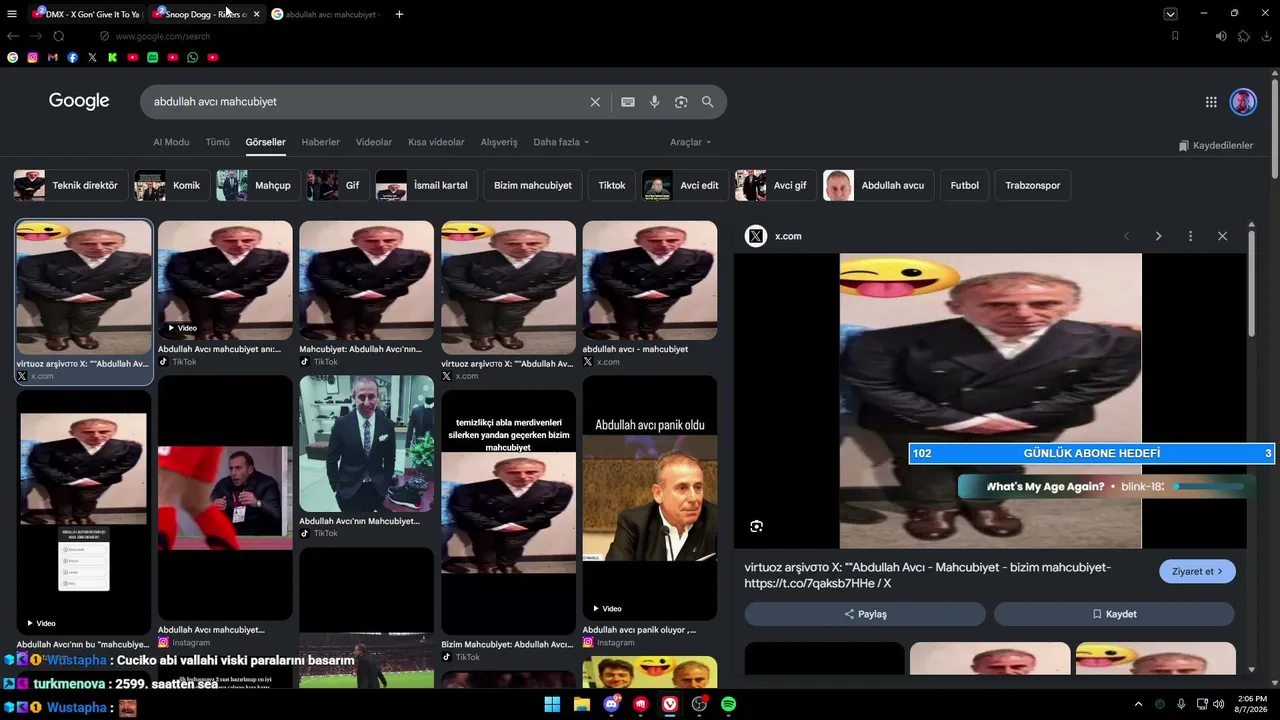Open the browser tab list dropdown
The width and height of the screenshot is (1280, 720).
tap(1170, 14)
